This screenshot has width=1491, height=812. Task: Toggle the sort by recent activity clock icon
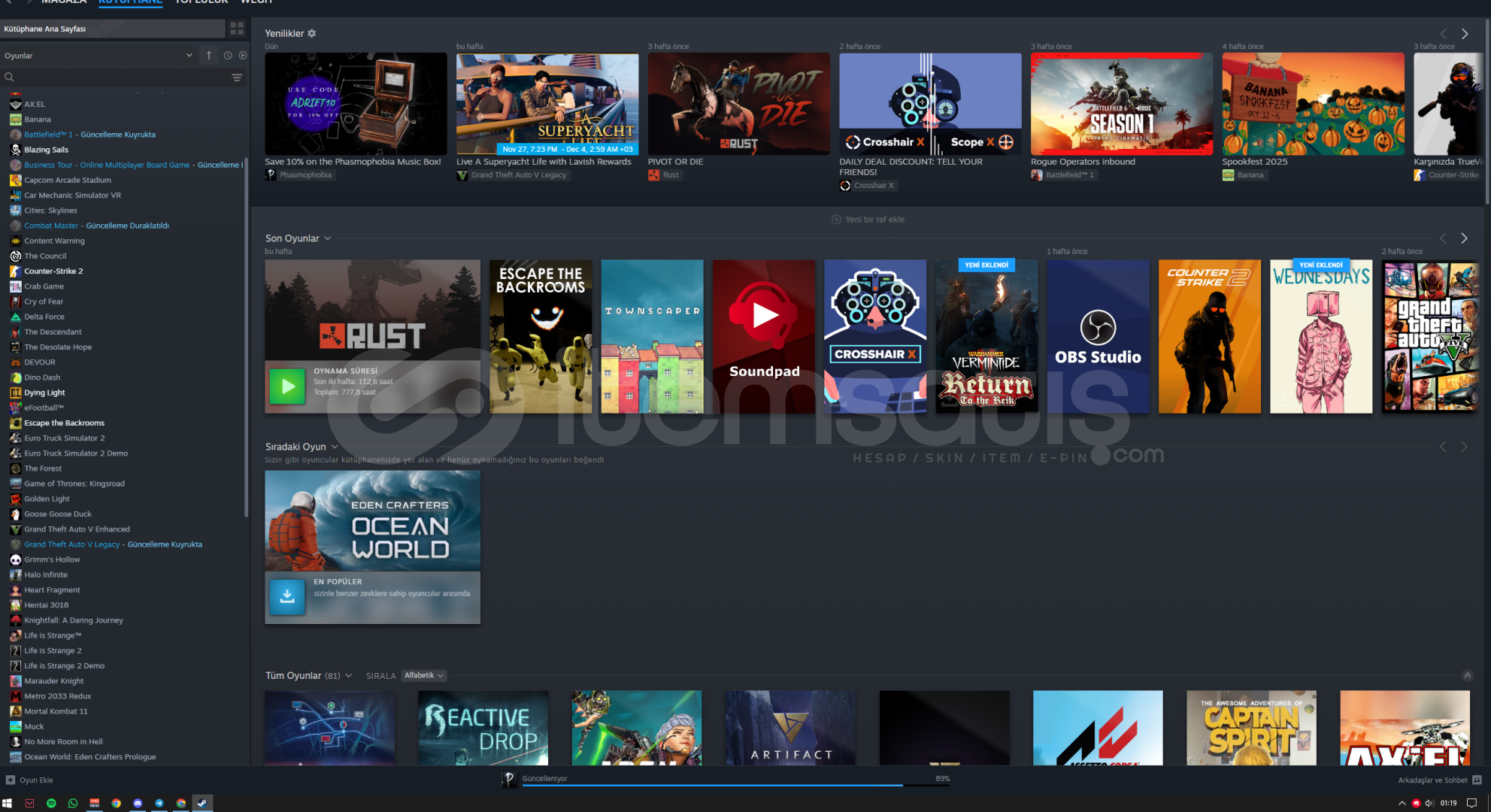(228, 56)
